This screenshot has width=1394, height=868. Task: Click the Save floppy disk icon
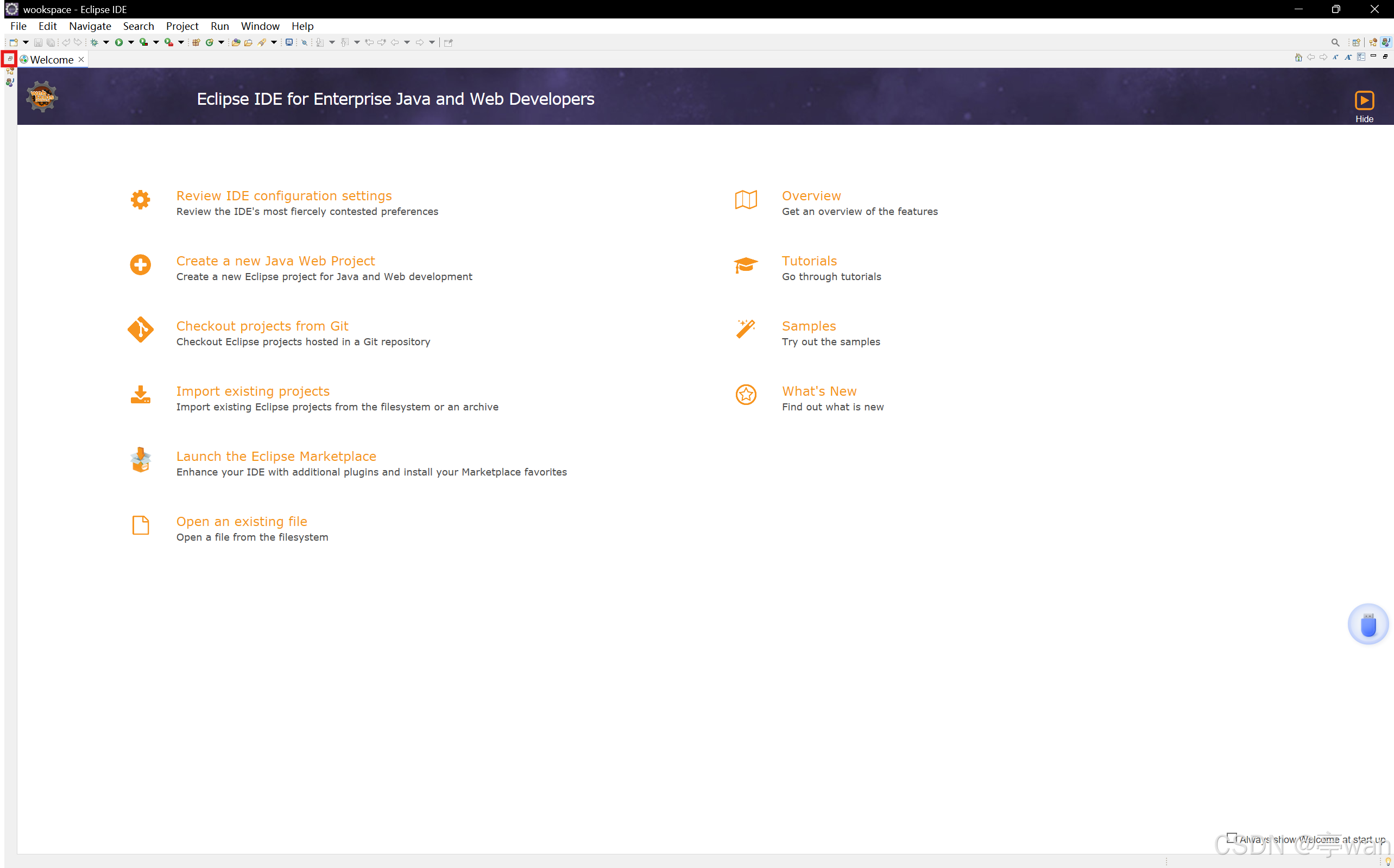click(x=38, y=42)
